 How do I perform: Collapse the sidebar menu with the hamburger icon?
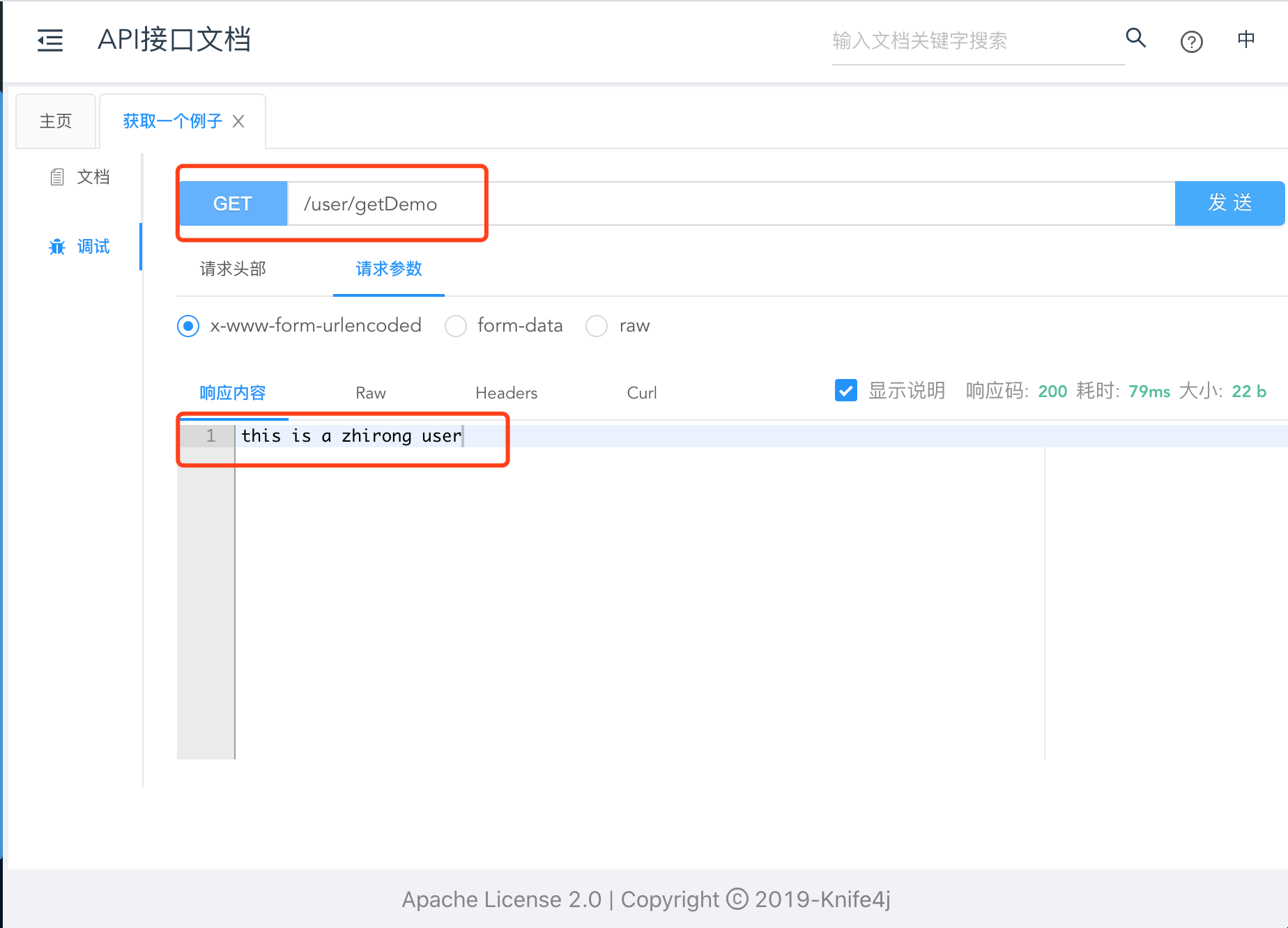tap(50, 40)
